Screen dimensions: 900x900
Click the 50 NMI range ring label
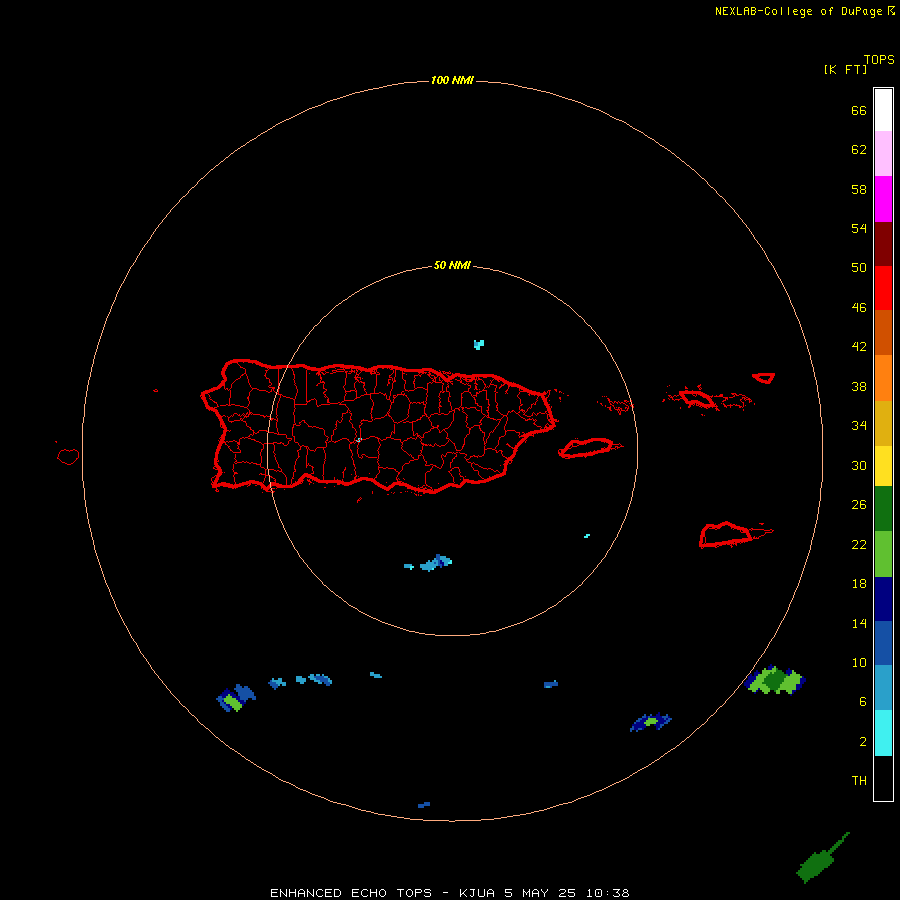pyautogui.click(x=452, y=265)
